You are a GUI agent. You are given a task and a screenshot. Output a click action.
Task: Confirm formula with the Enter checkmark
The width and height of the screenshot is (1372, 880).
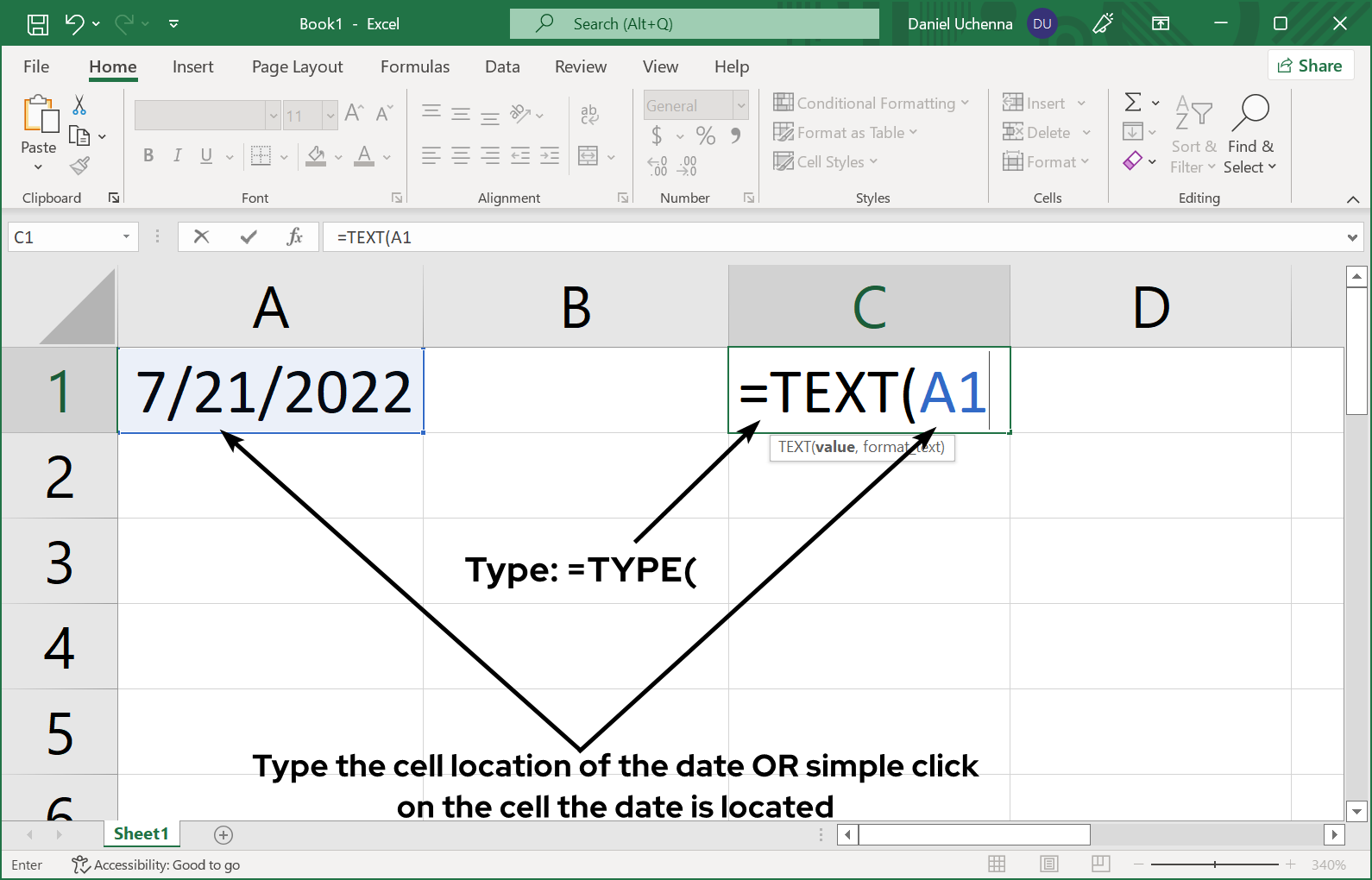point(249,236)
